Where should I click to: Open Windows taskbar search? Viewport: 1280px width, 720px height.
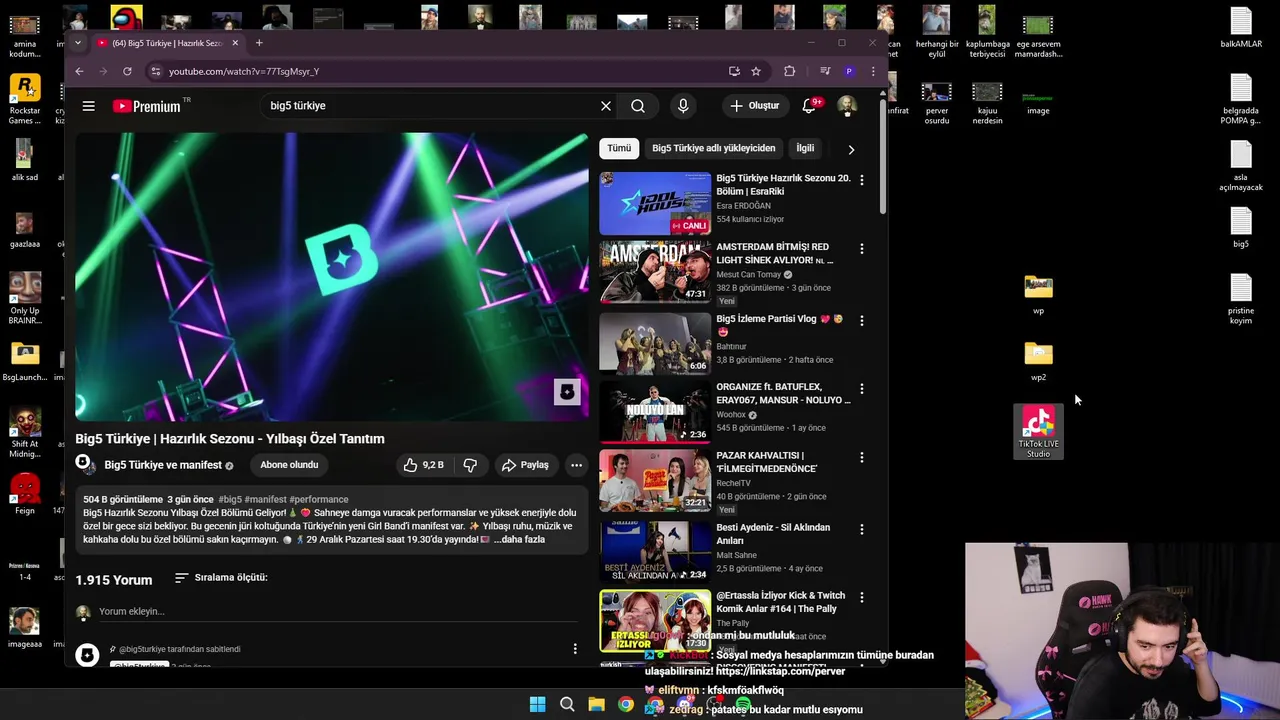(567, 704)
